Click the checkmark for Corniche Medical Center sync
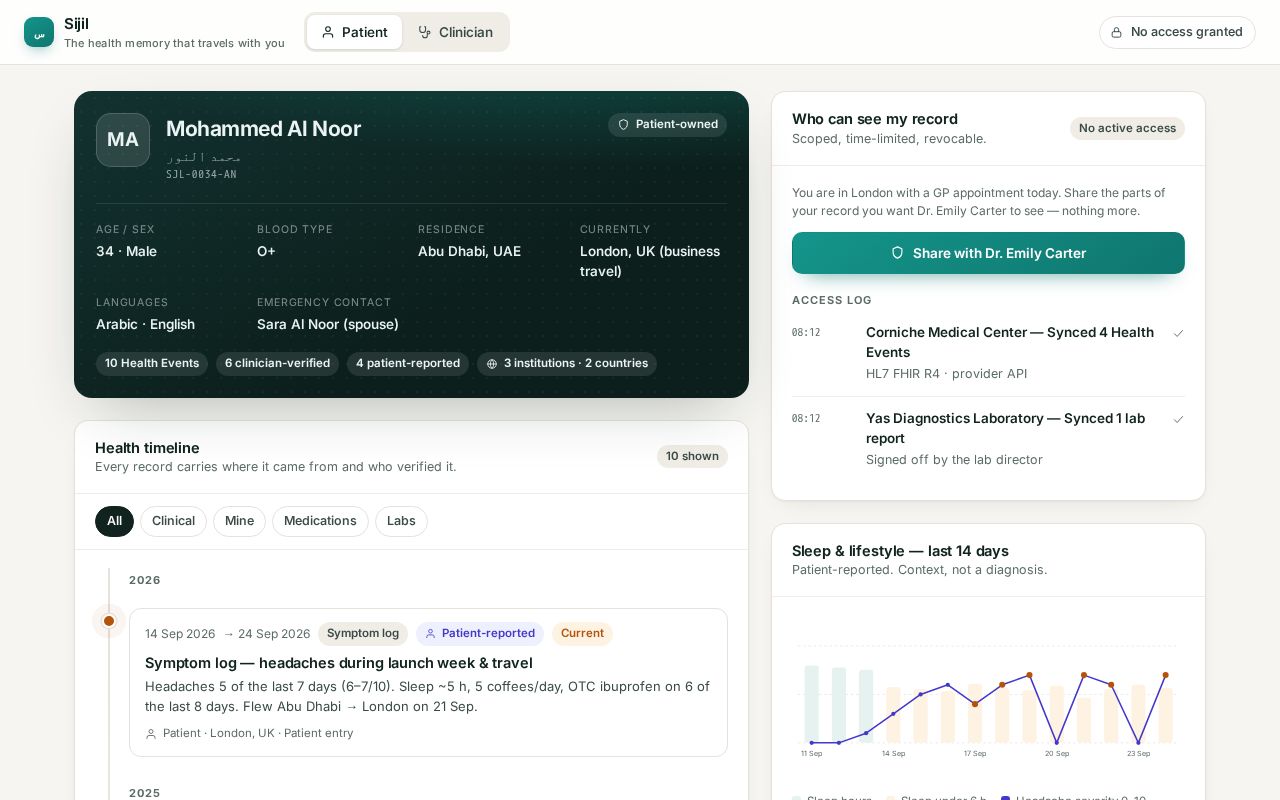The height and width of the screenshot is (800, 1280). [1178, 333]
